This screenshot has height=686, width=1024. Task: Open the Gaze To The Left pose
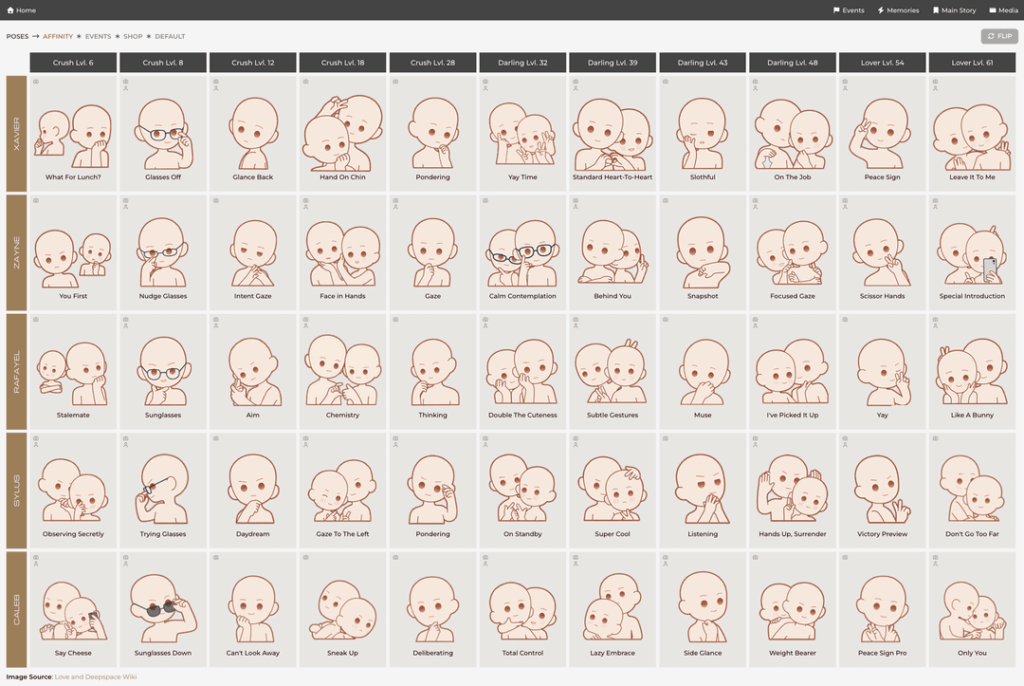(x=343, y=490)
